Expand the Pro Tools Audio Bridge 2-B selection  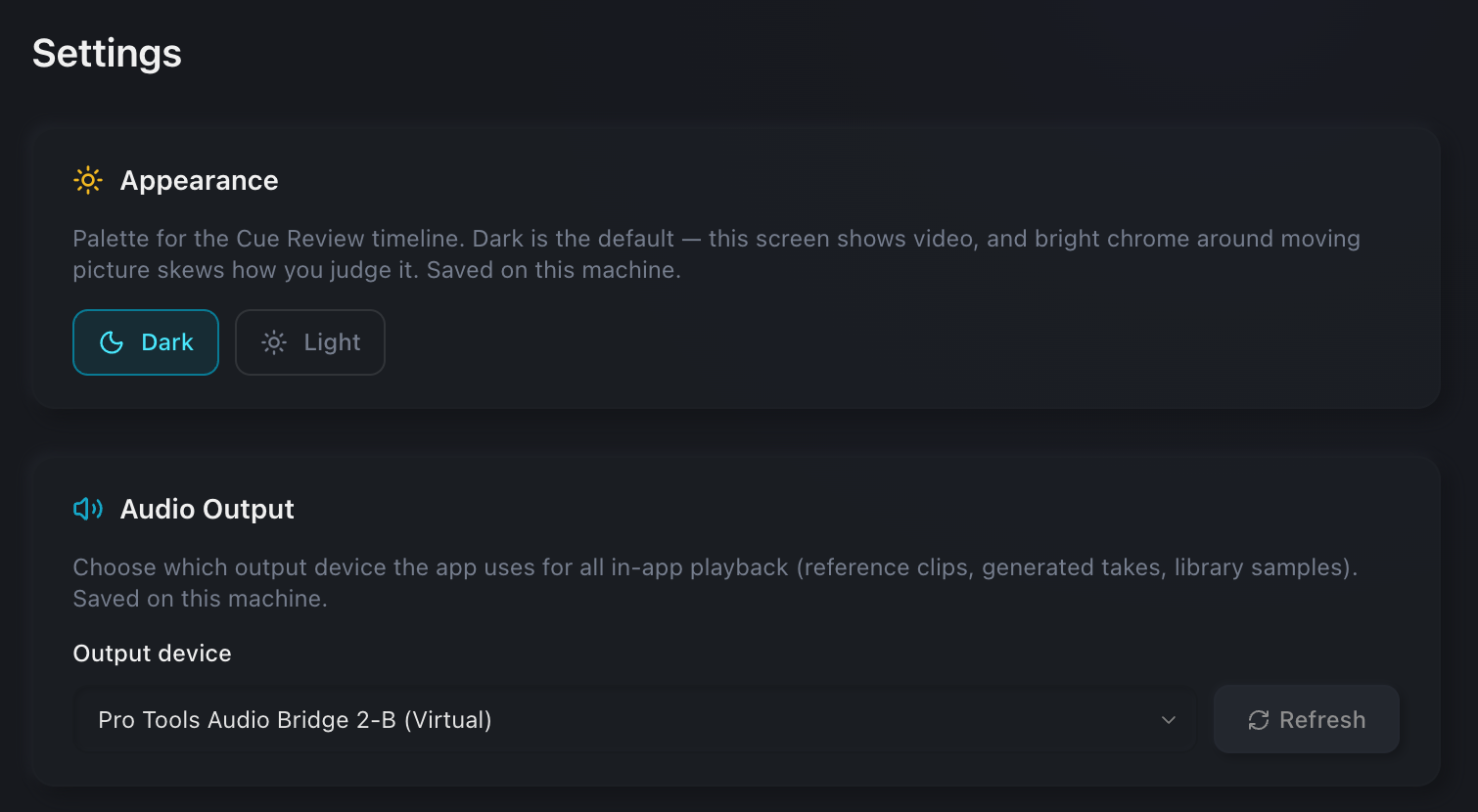pyautogui.click(x=635, y=720)
